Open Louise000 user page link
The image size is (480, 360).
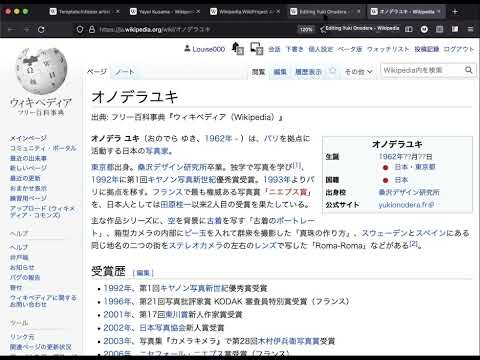coord(209,49)
